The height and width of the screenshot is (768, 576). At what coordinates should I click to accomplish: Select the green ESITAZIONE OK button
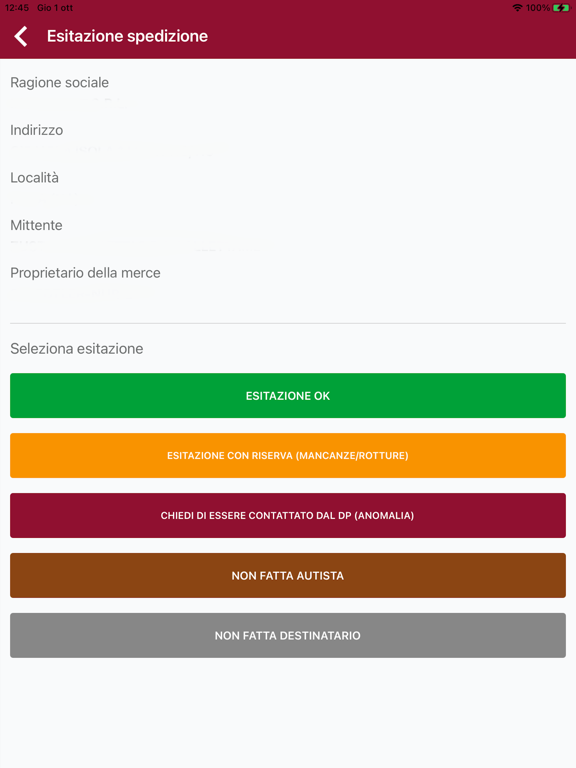tap(288, 395)
